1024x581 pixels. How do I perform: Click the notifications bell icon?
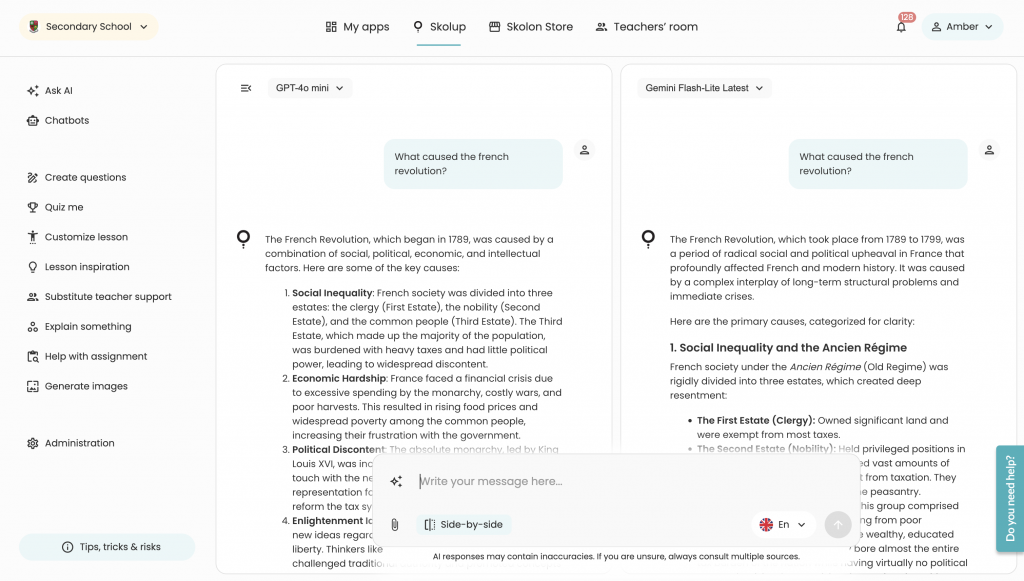point(901,27)
